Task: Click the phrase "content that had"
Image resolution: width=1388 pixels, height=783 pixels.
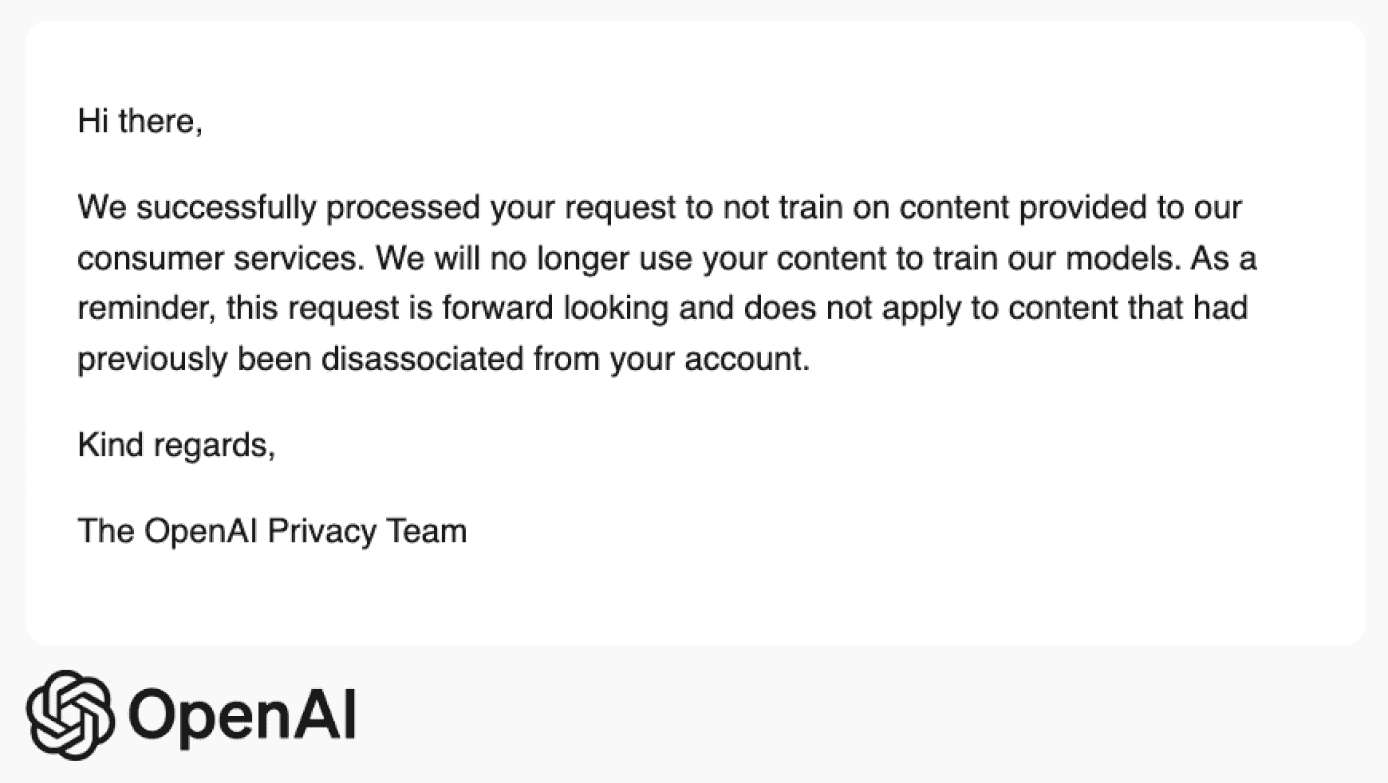Action: click(x=1128, y=308)
